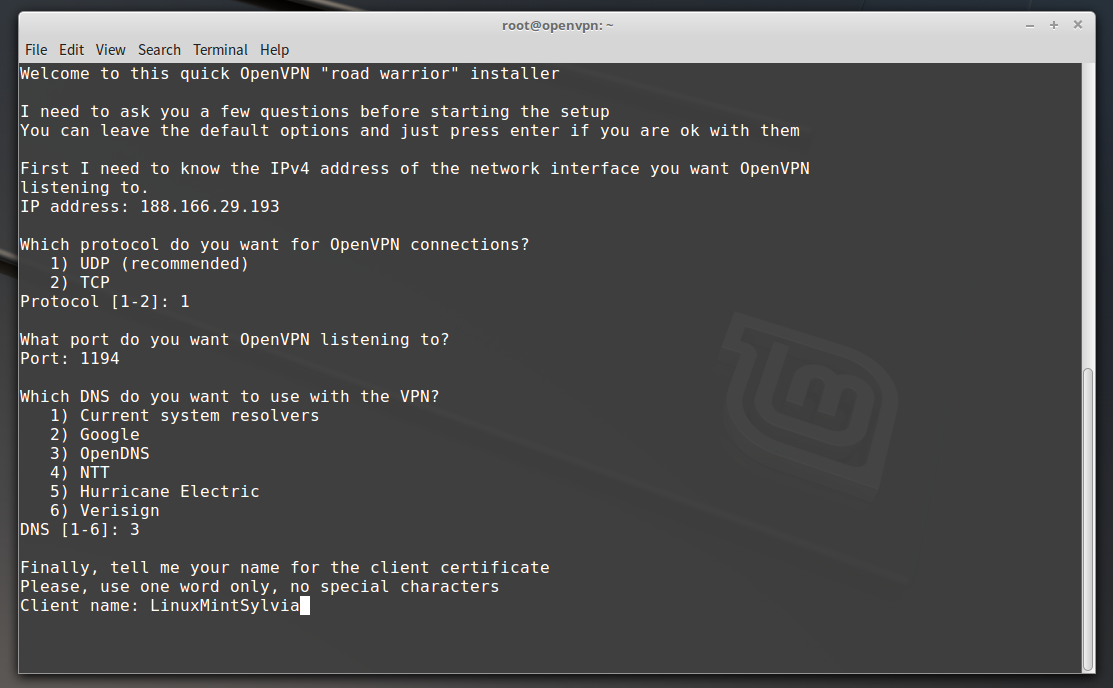This screenshot has width=1113, height=688.
Task: Close the root@openvpn terminal window
Action: pyautogui.click(x=1077, y=25)
